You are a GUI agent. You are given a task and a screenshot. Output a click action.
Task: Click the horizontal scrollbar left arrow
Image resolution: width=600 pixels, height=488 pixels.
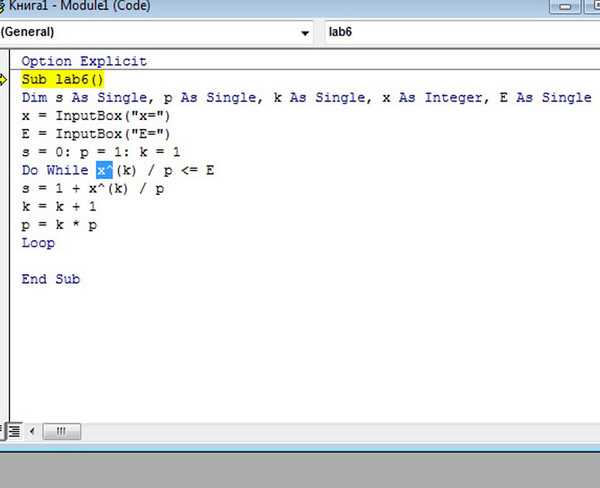tap(33, 431)
